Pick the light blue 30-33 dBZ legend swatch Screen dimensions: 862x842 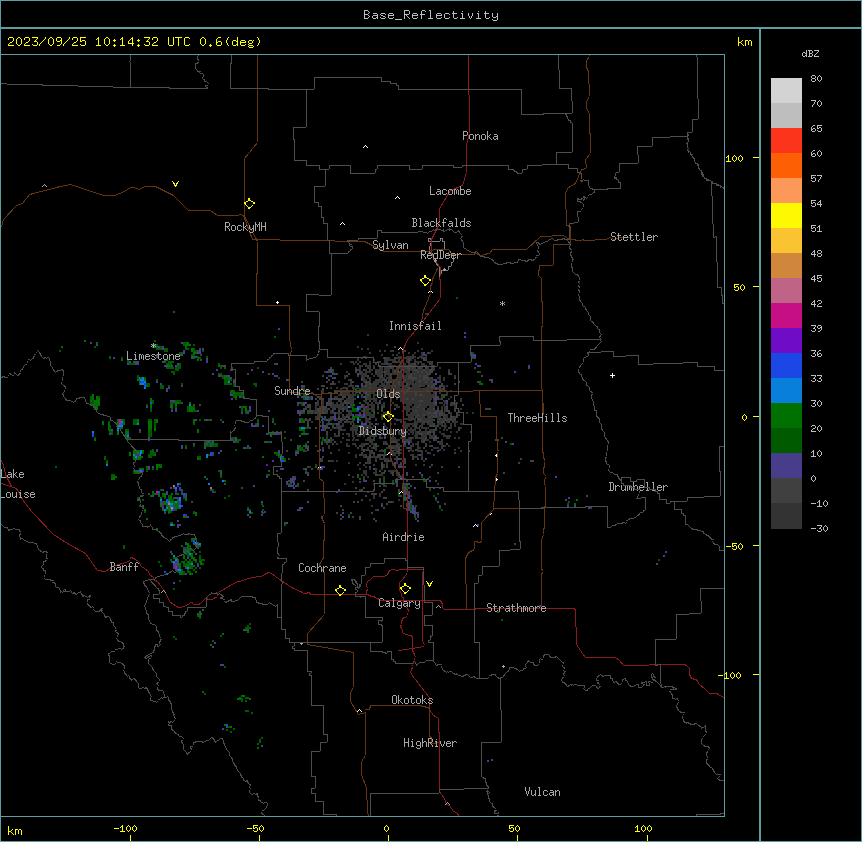pyautogui.click(x=786, y=391)
